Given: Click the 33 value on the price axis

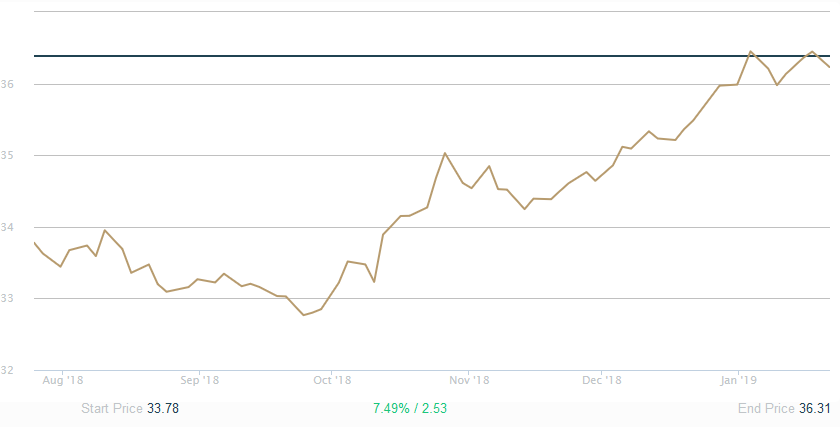Looking at the screenshot, I should [7, 299].
